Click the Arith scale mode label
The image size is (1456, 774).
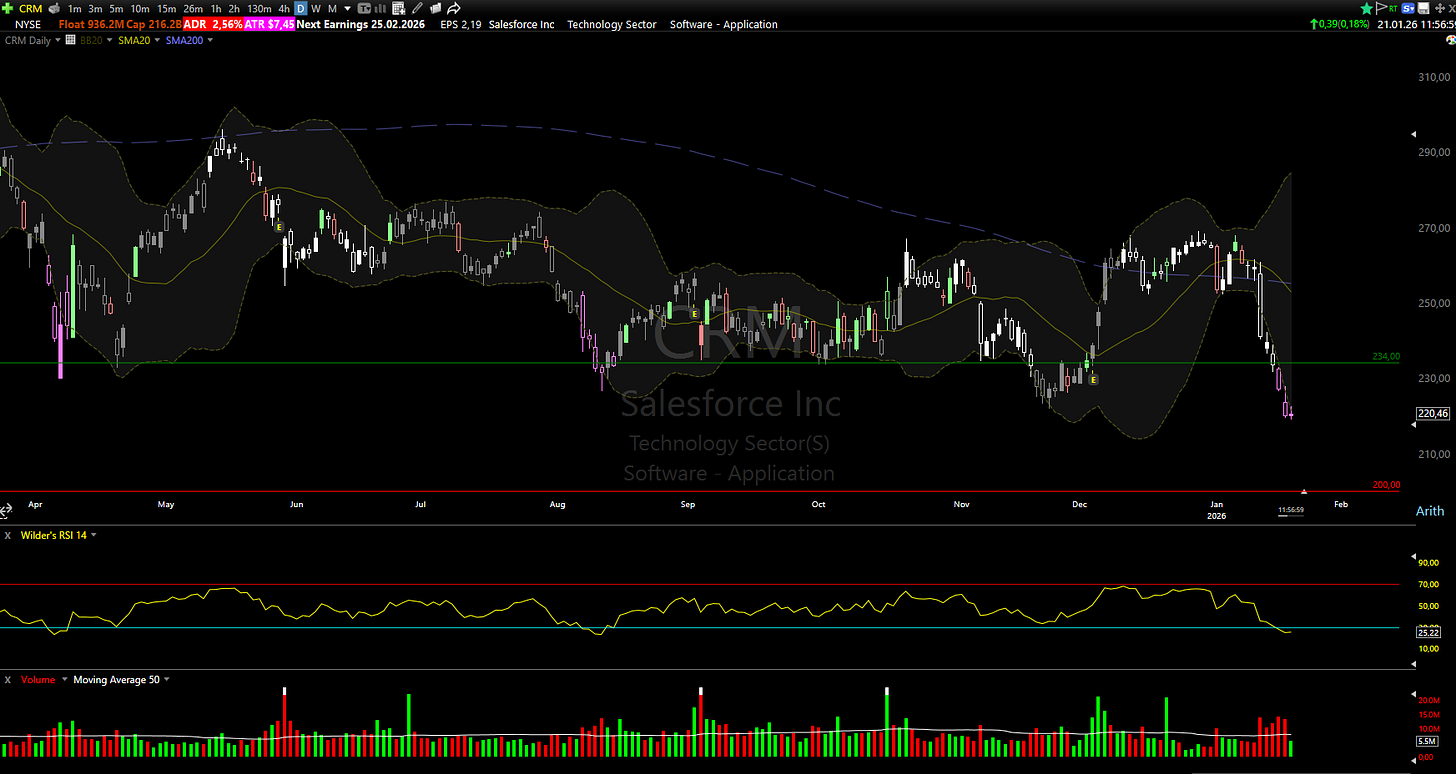click(1430, 511)
